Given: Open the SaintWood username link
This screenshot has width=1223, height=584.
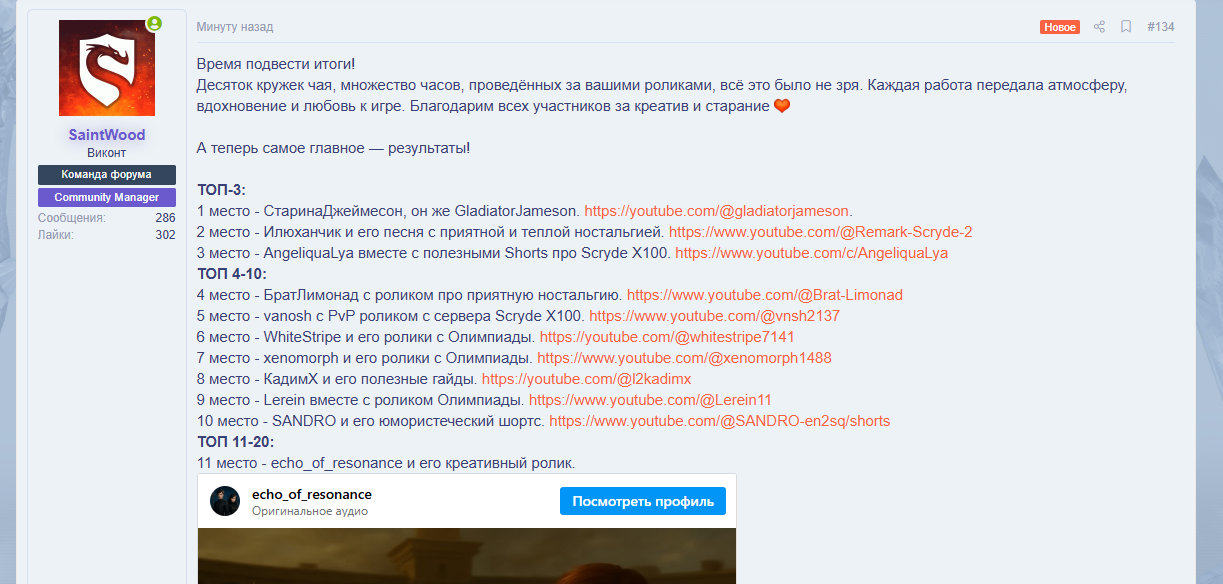Looking at the screenshot, I should (x=106, y=135).
